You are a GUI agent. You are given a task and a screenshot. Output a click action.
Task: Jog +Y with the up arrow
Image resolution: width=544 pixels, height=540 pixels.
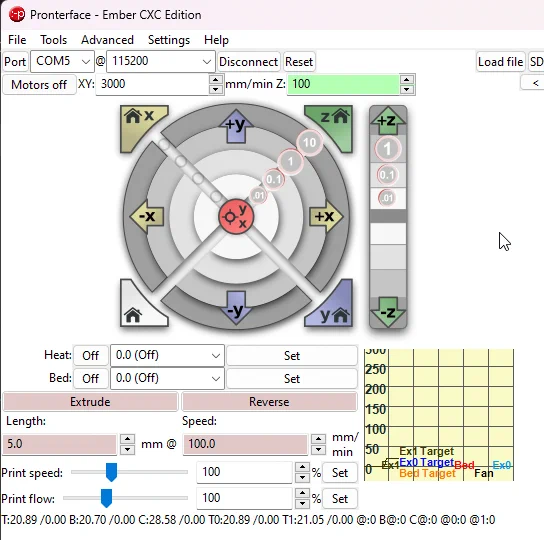click(x=236, y=126)
